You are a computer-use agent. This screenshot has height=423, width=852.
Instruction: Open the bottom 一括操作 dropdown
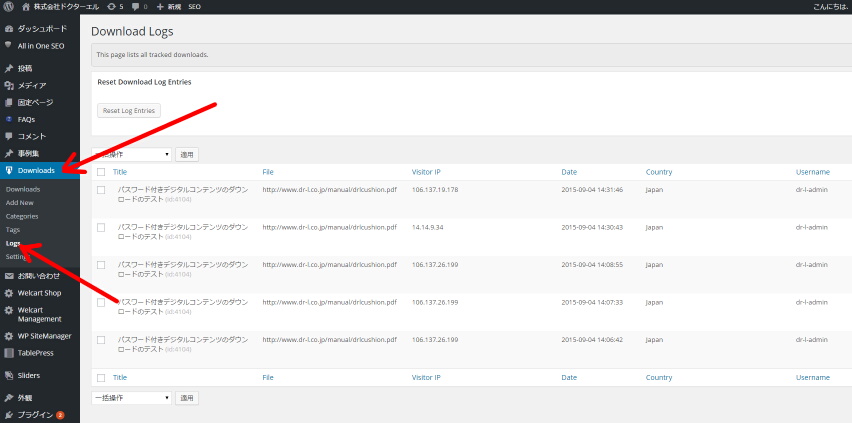tap(131, 398)
